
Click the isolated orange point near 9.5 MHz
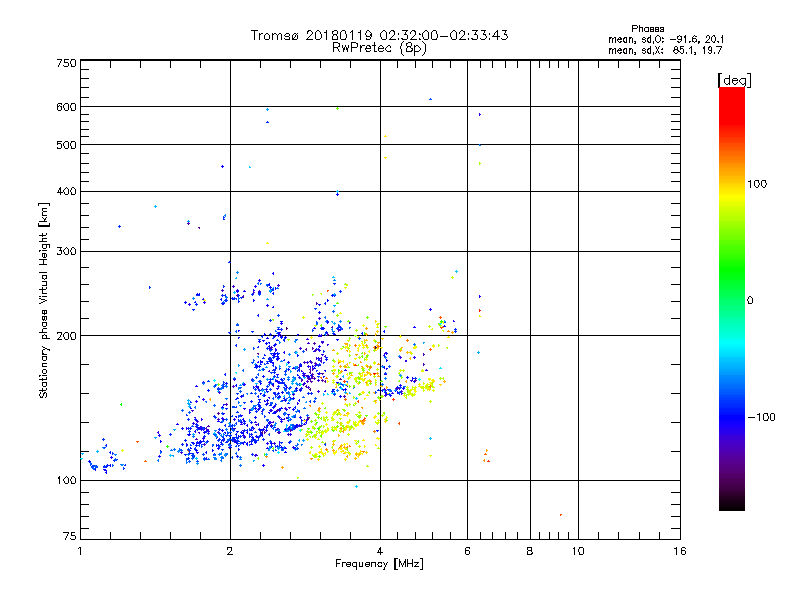[561, 515]
